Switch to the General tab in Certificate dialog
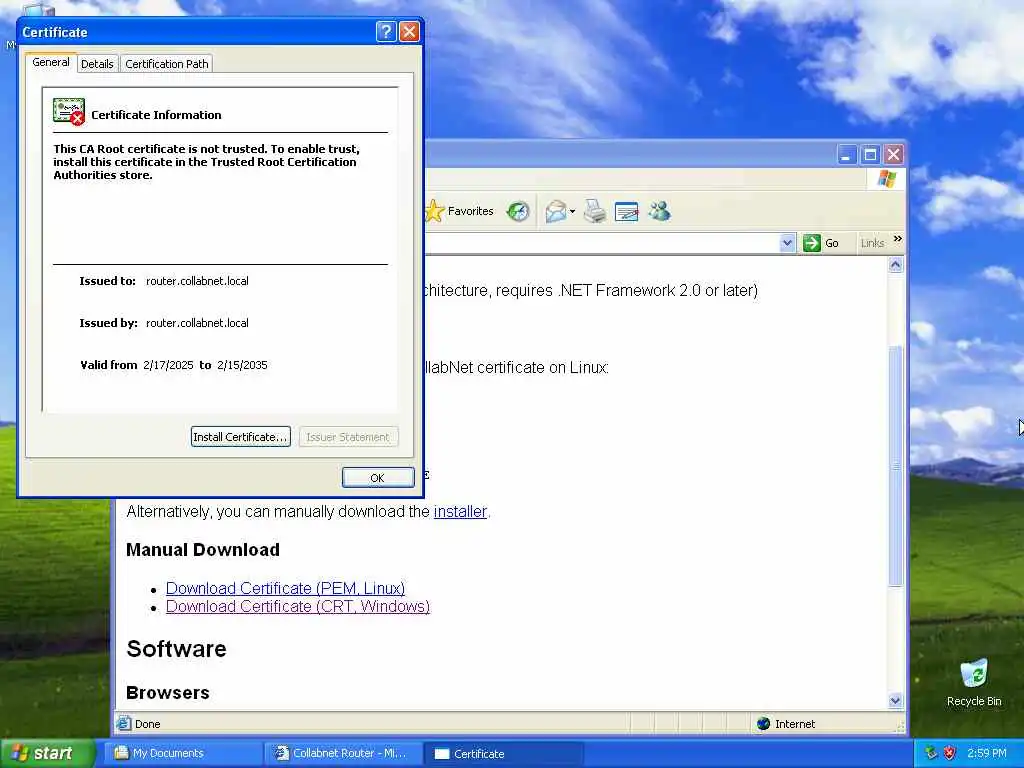The image size is (1024, 768). (x=51, y=62)
